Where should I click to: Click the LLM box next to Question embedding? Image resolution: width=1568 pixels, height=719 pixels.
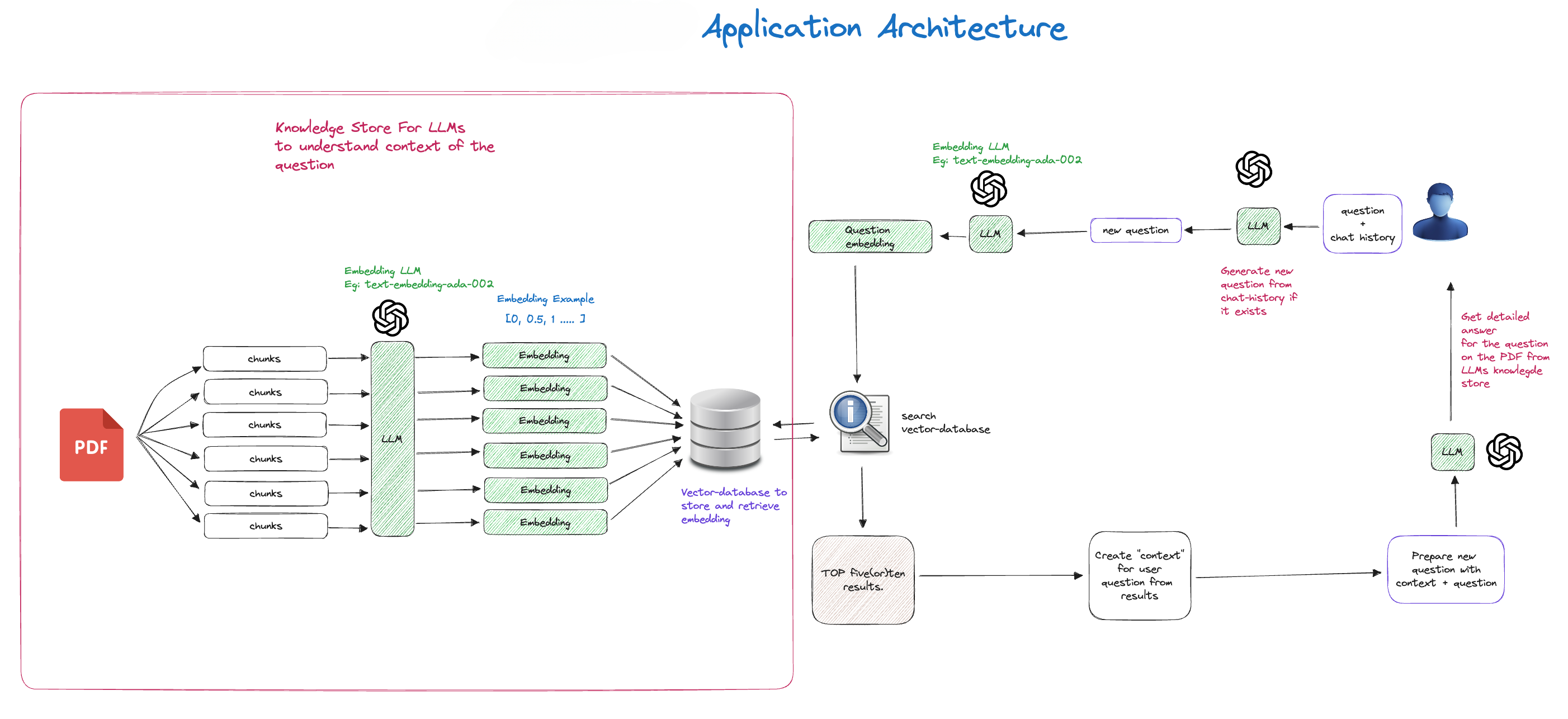990,234
